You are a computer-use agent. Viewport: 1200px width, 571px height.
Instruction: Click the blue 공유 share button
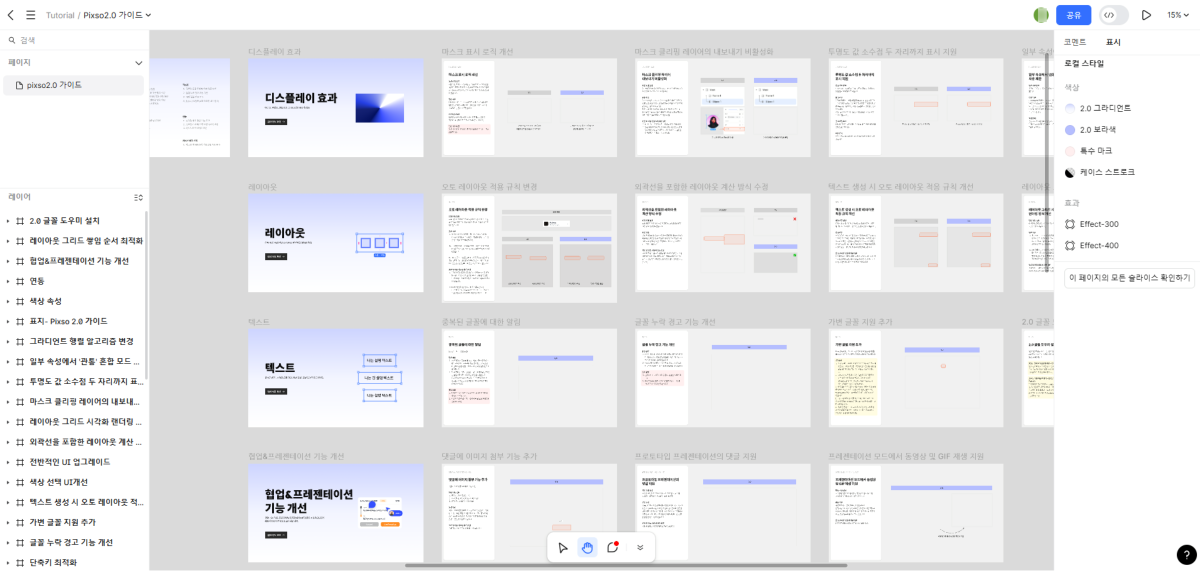pyautogui.click(x=1073, y=15)
